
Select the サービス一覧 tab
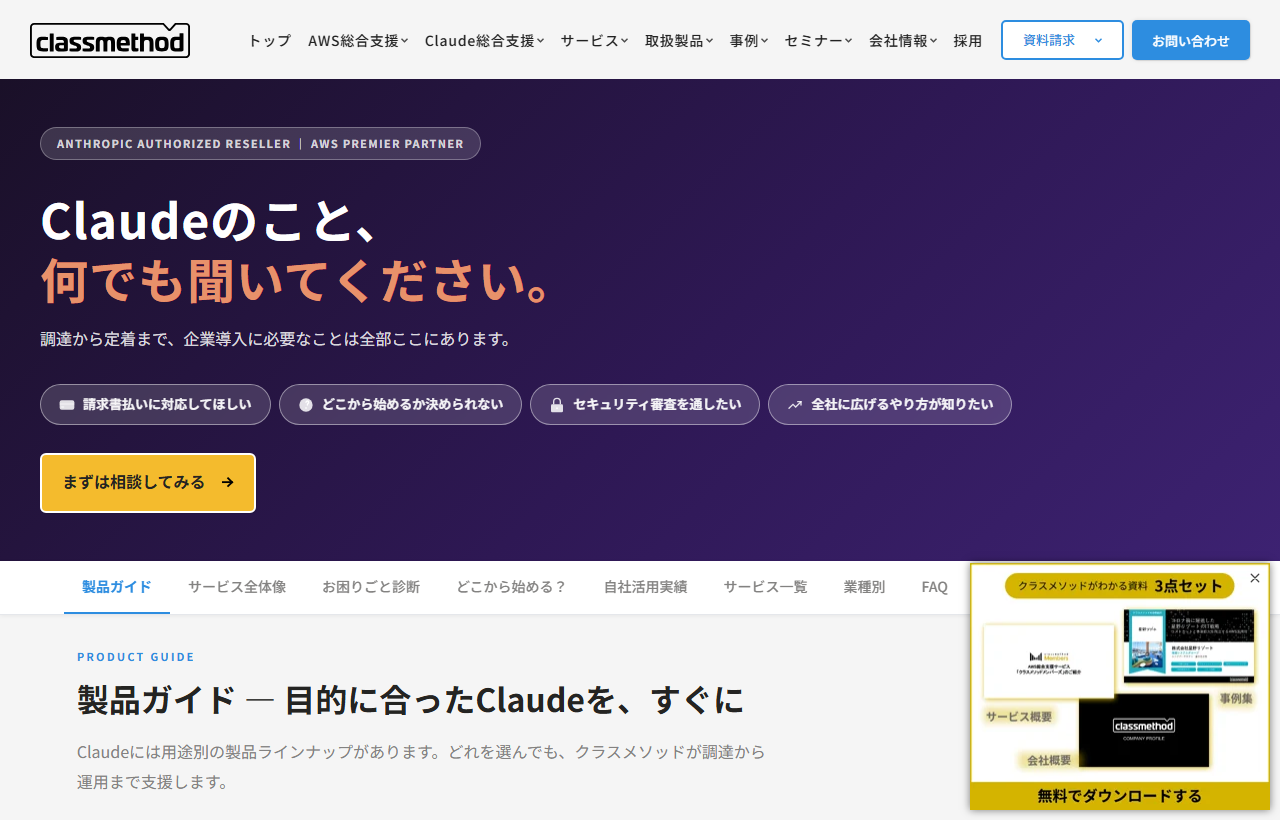[x=766, y=587]
